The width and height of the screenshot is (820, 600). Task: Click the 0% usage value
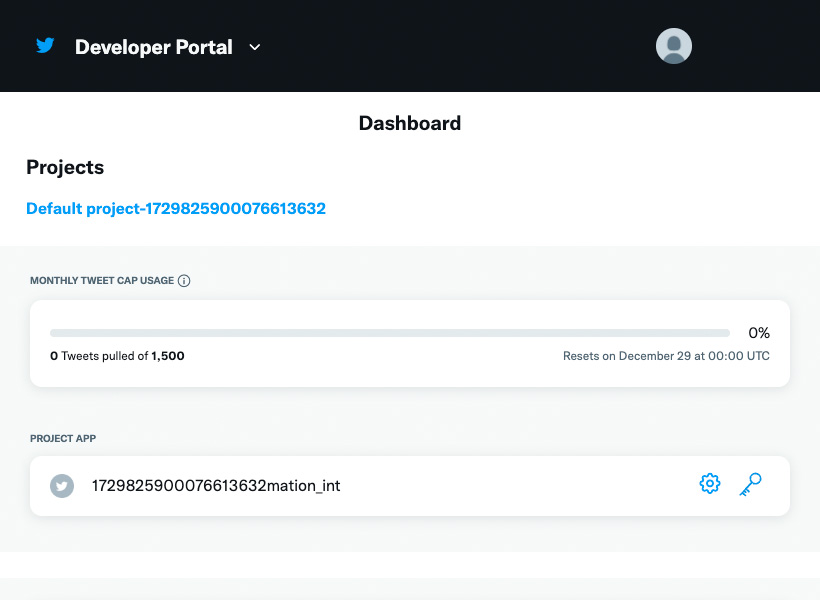pos(759,333)
